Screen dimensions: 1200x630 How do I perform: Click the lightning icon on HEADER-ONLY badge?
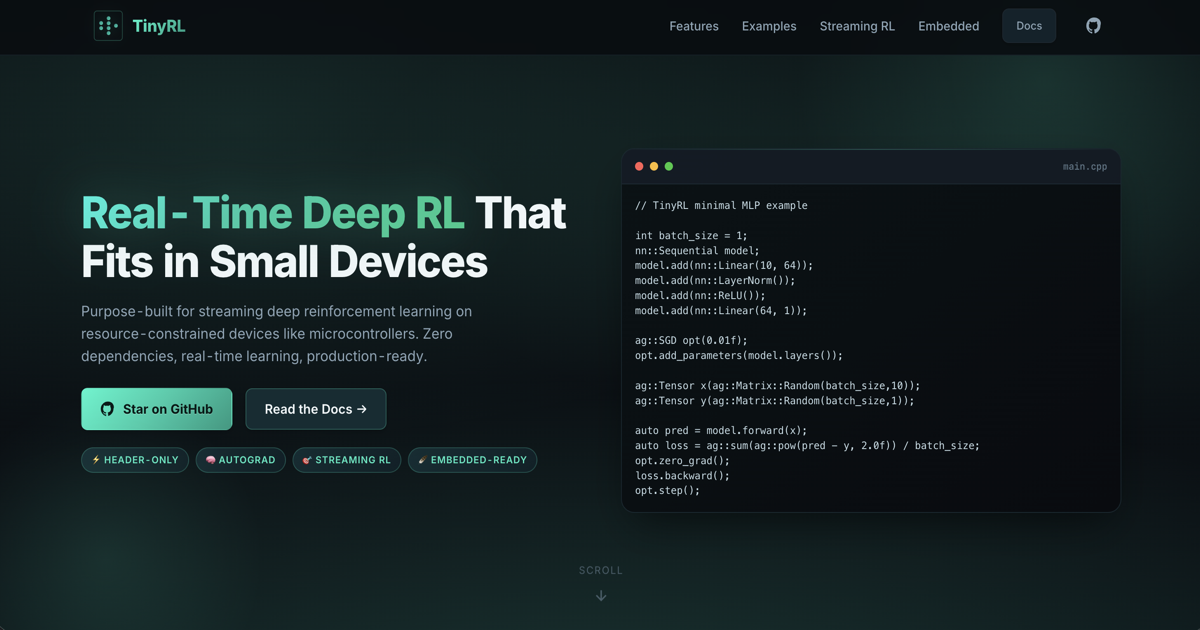96,460
